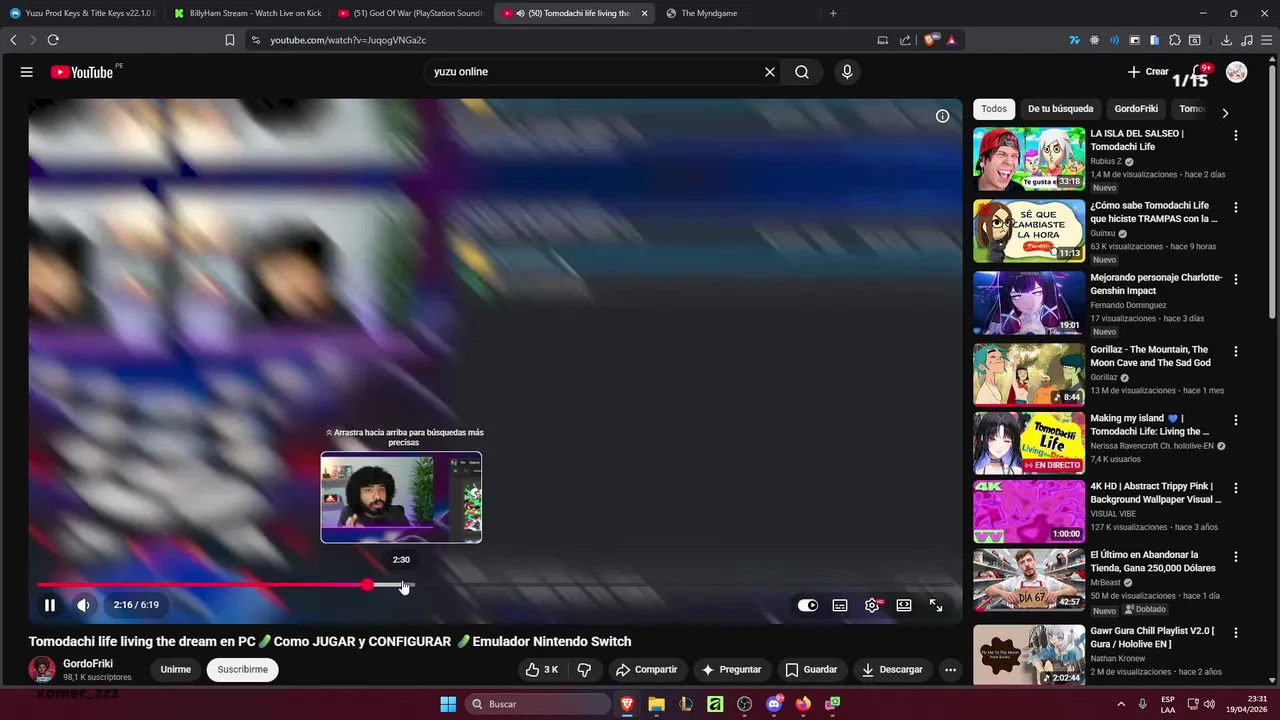This screenshot has height=720, width=1280.
Task: Subscribe using the Suscribirme button
Action: tap(243, 670)
